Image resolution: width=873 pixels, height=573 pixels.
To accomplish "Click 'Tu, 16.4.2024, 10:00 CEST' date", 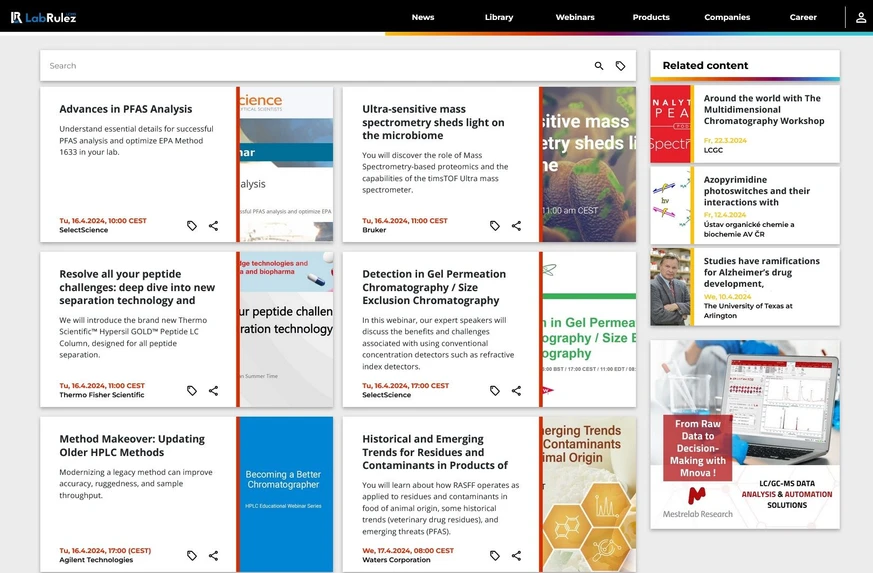I will [x=103, y=221].
